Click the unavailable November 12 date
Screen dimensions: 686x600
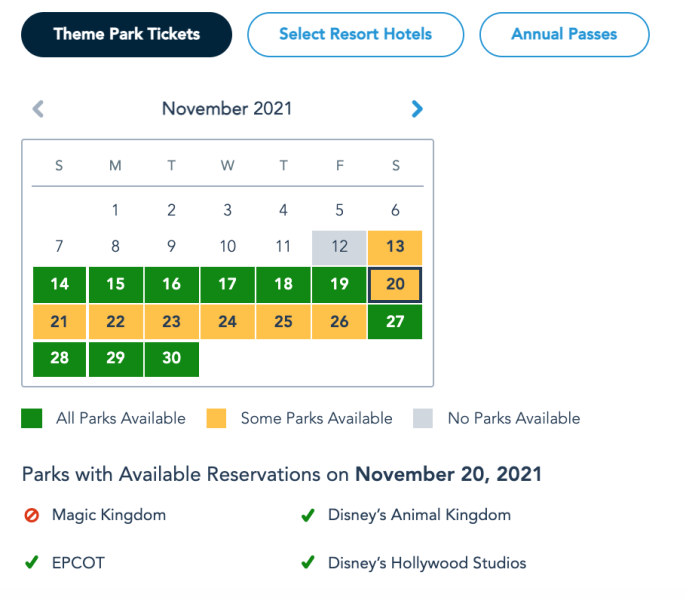tap(340, 247)
